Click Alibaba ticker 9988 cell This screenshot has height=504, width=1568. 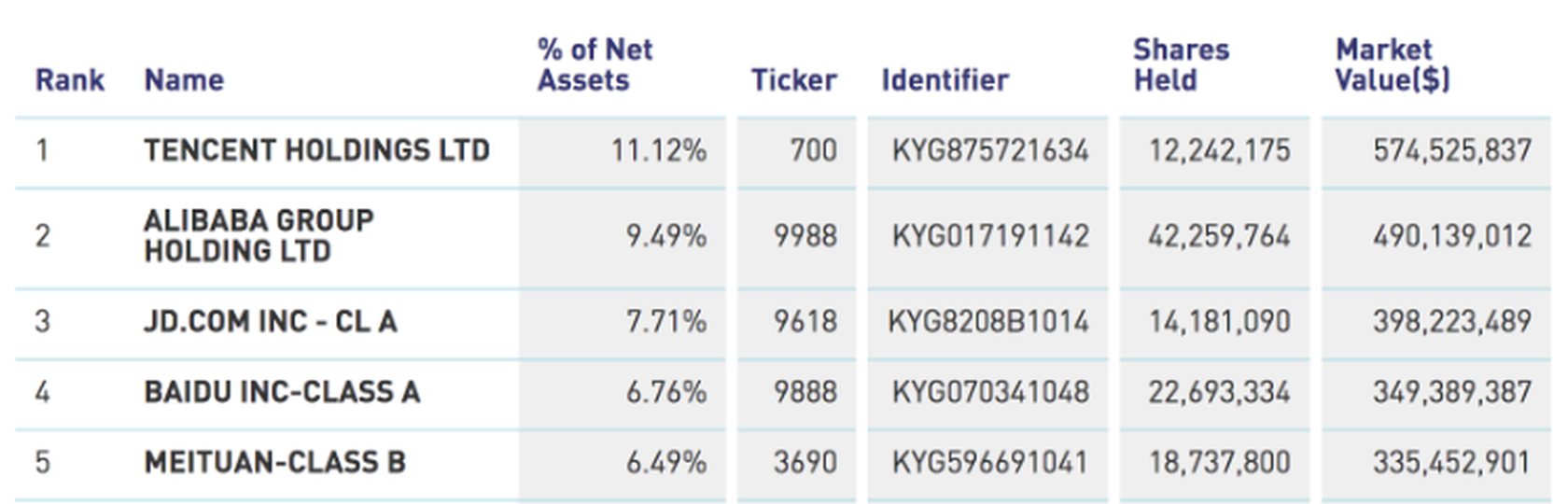[805, 235]
